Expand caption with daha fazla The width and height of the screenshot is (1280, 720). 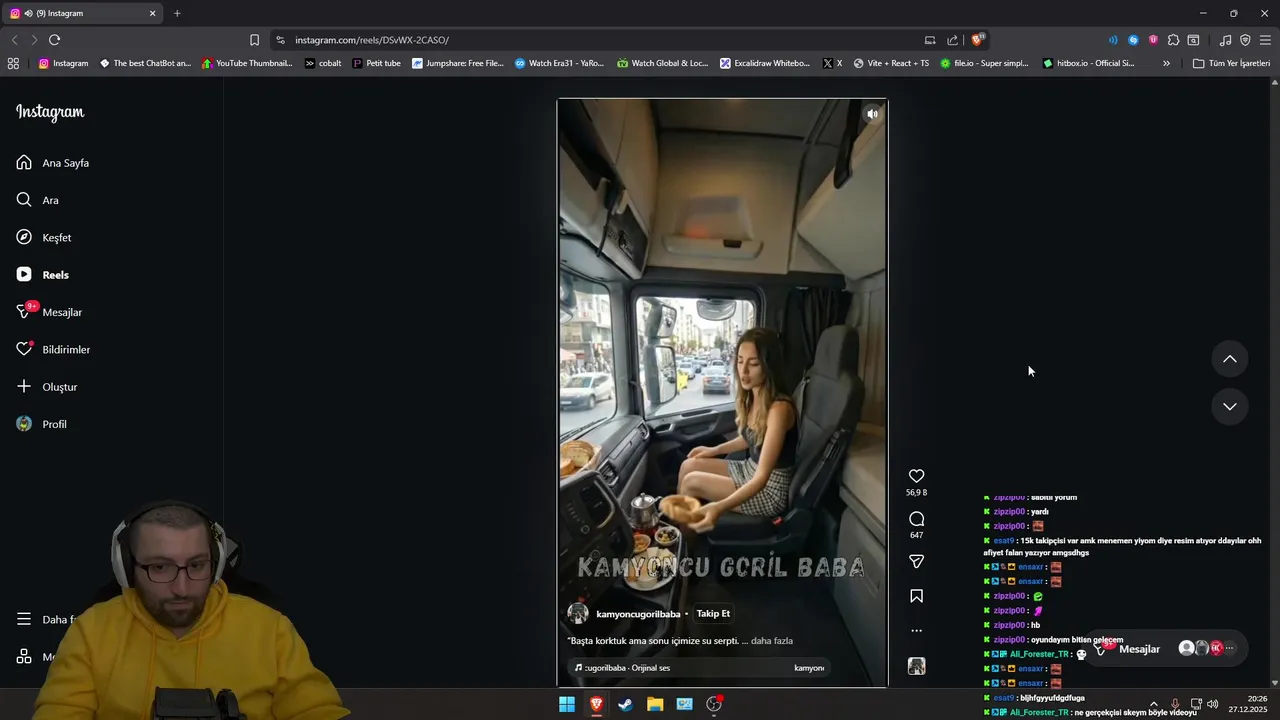(x=771, y=641)
